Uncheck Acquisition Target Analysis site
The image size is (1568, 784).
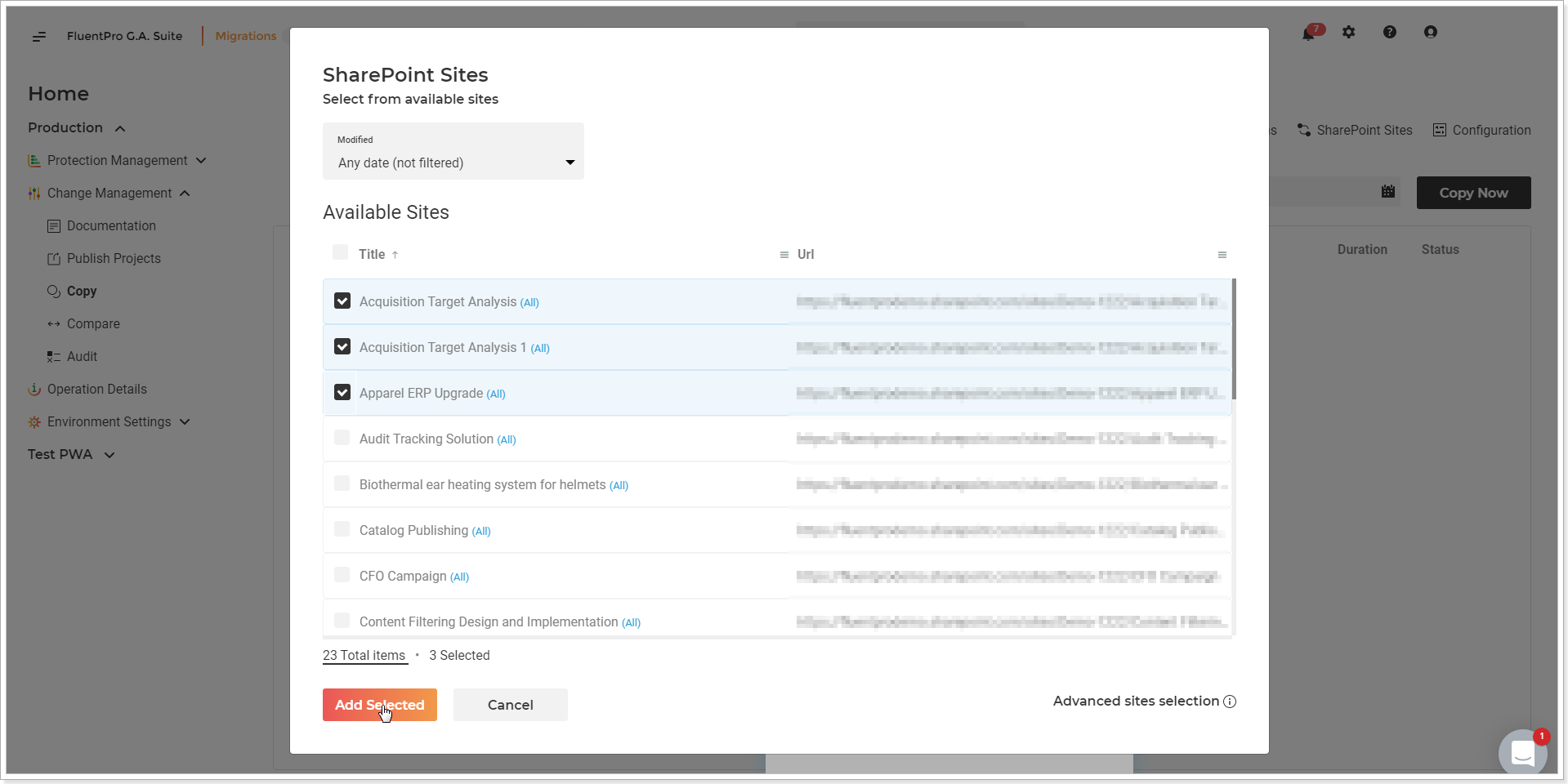click(x=342, y=301)
